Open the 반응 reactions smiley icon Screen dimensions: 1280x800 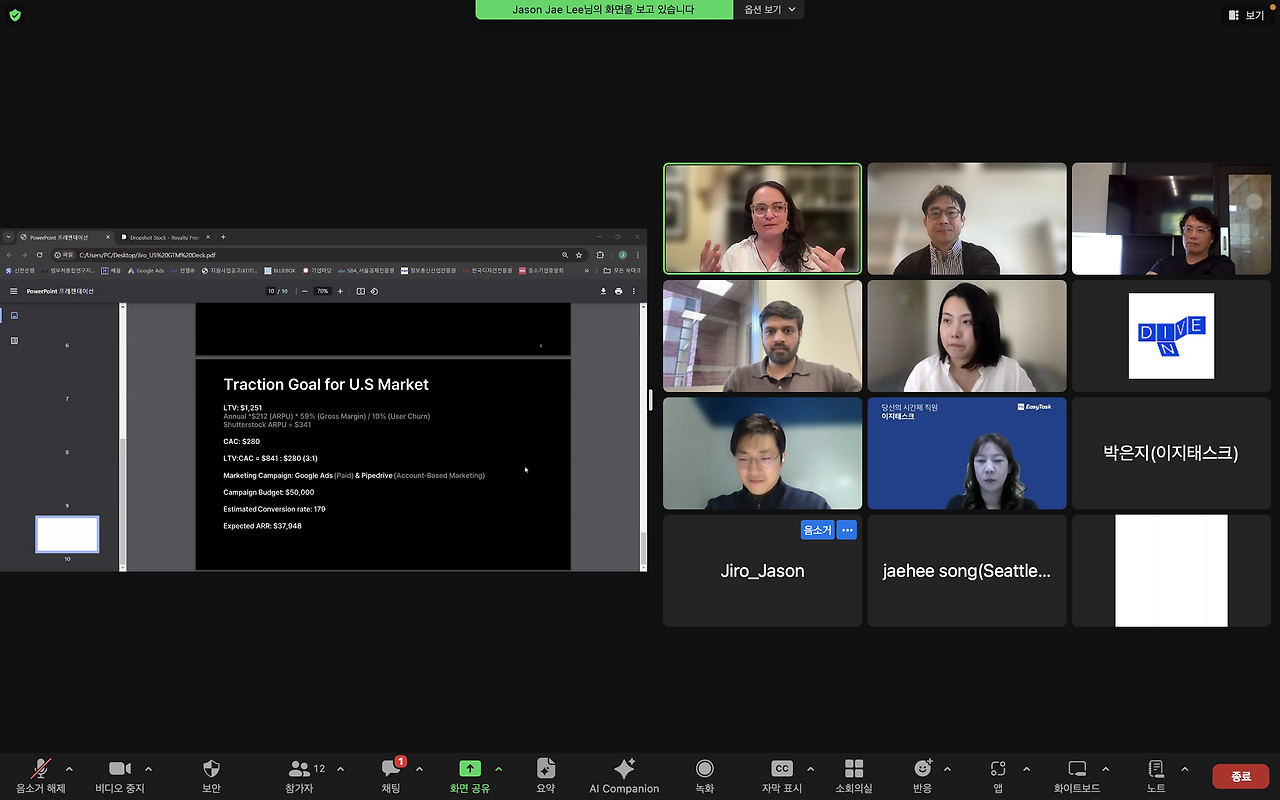pyautogui.click(x=922, y=775)
